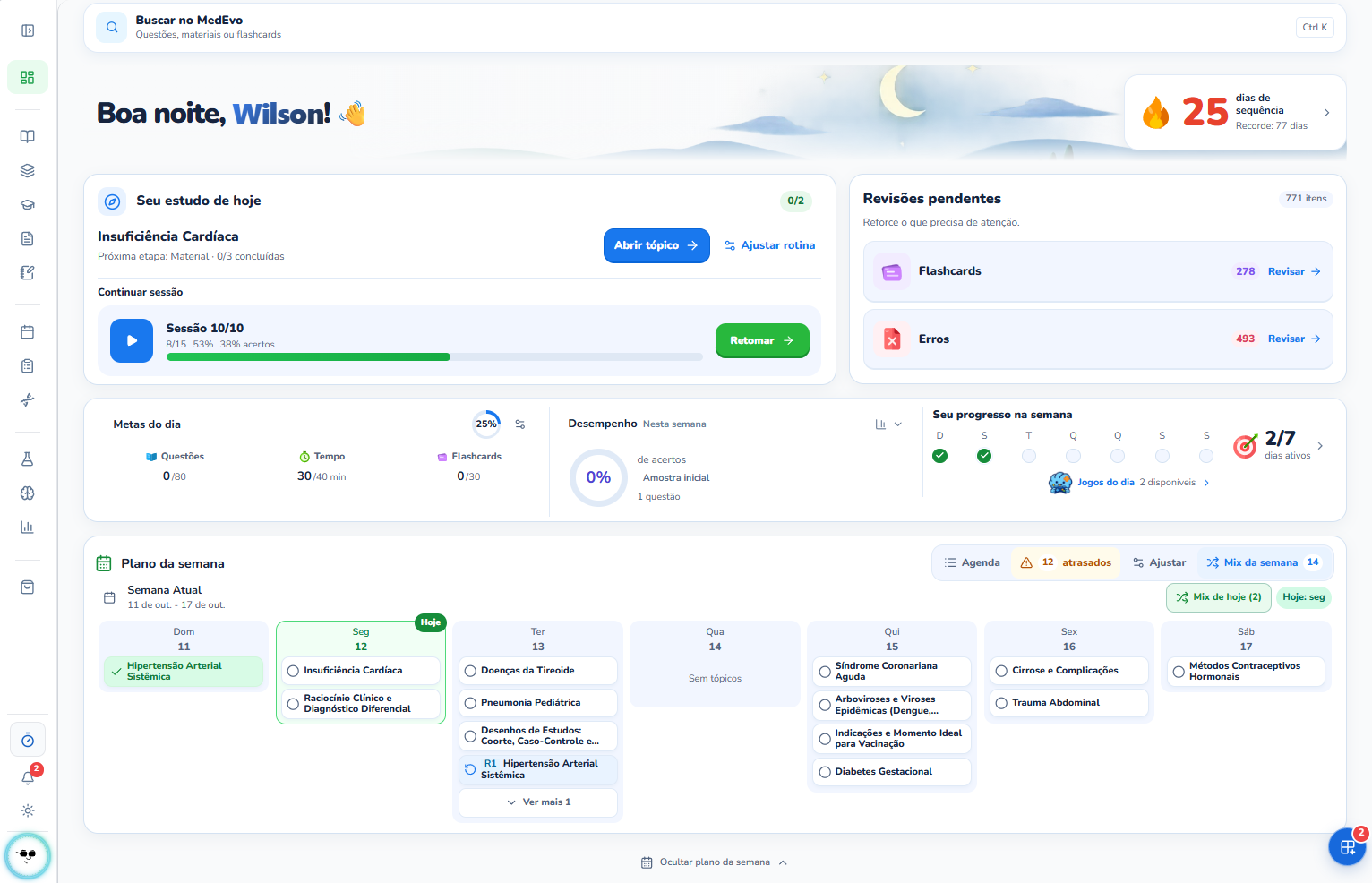Screen dimensions: 1372x883
Task: Start the stopwatch timer sidebar icon
Action: 28,740
